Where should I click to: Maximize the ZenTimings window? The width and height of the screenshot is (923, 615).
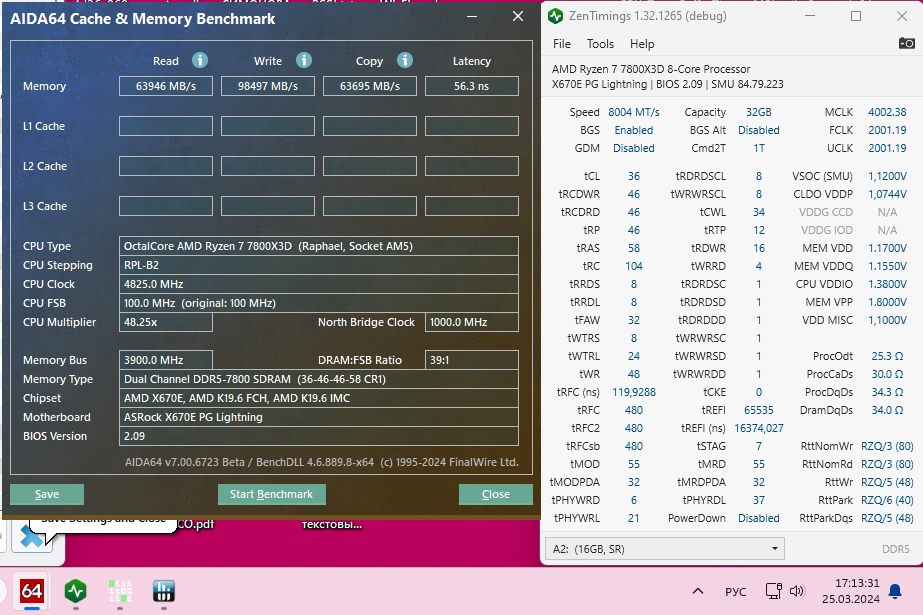(856, 16)
